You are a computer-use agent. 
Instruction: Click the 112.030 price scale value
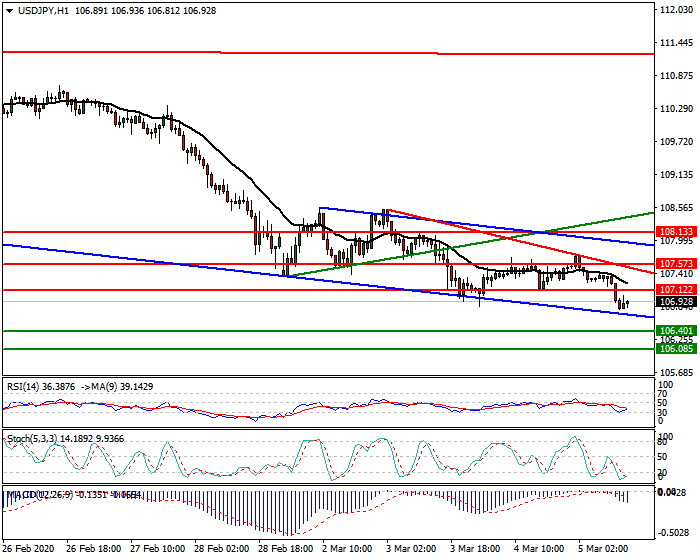[x=677, y=10]
